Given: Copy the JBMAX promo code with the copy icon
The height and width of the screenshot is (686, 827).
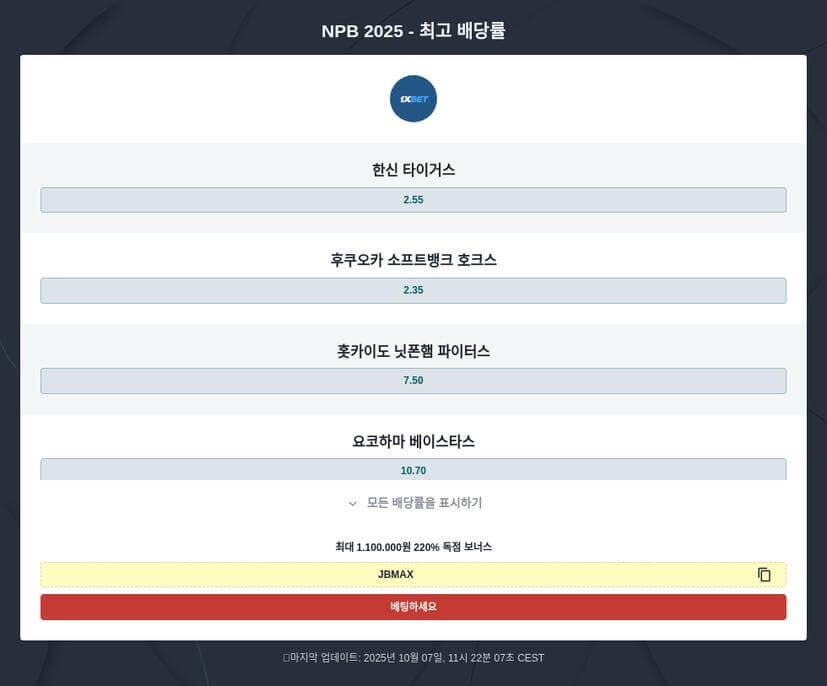Looking at the screenshot, I should (764, 575).
